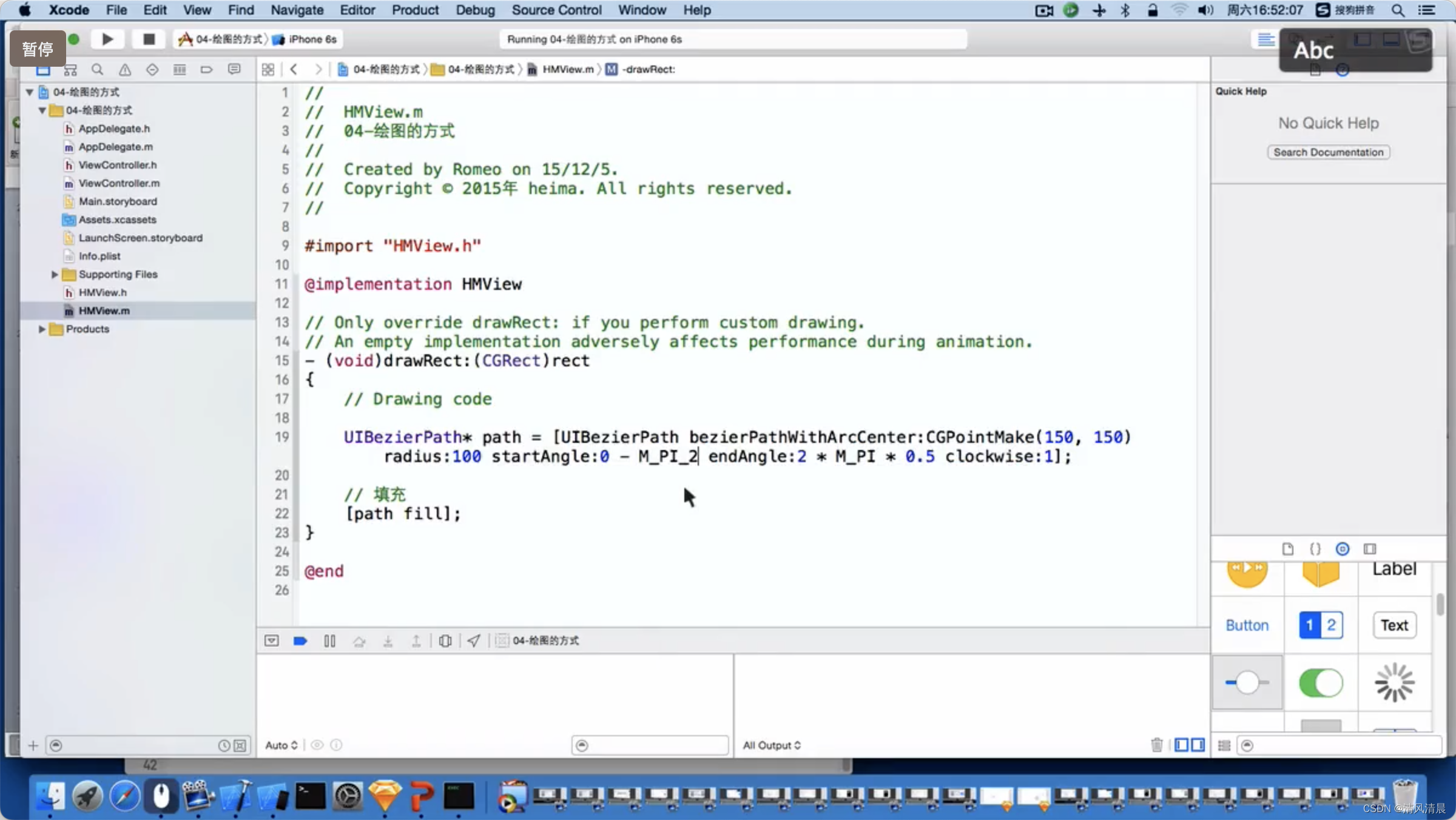This screenshot has width=1456, height=820.
Task: Show media library icon
Action: (1370, 549)
